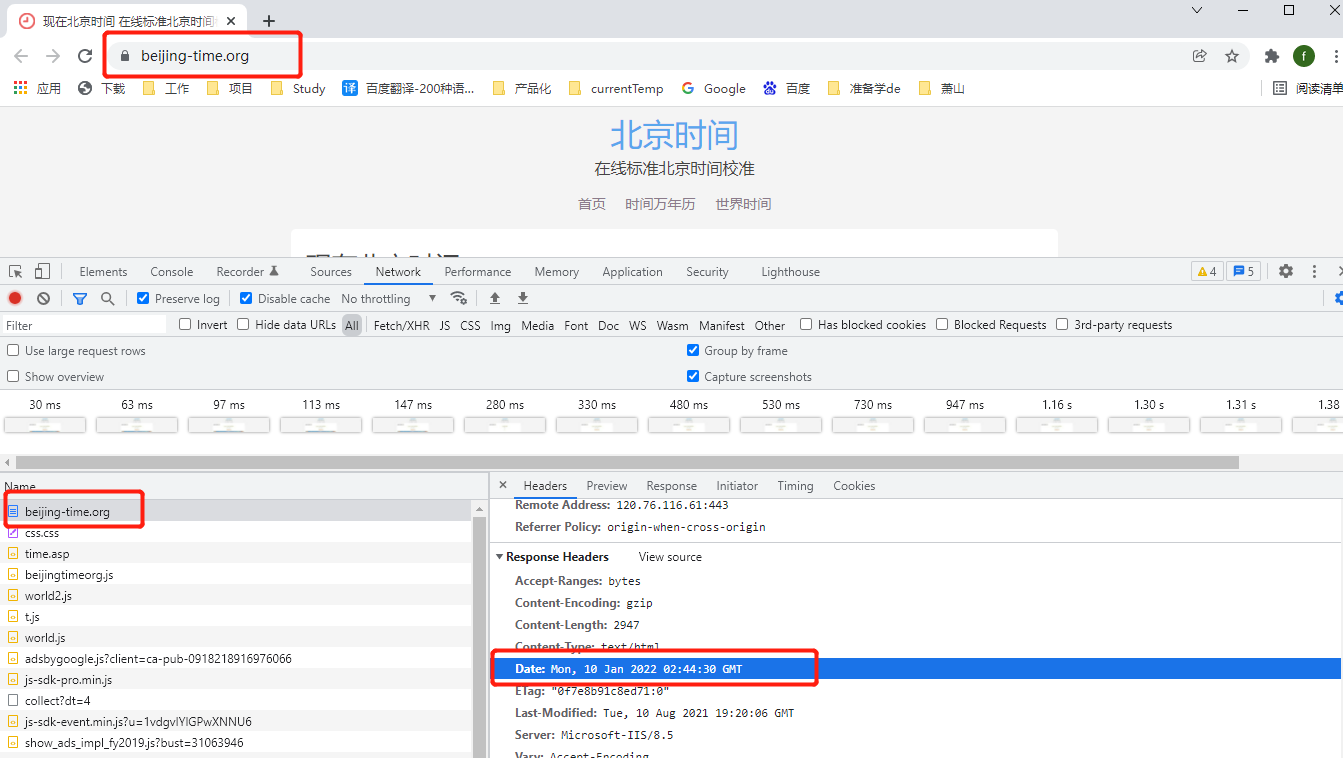Click the browser forward arrow

tap(53, 56)
